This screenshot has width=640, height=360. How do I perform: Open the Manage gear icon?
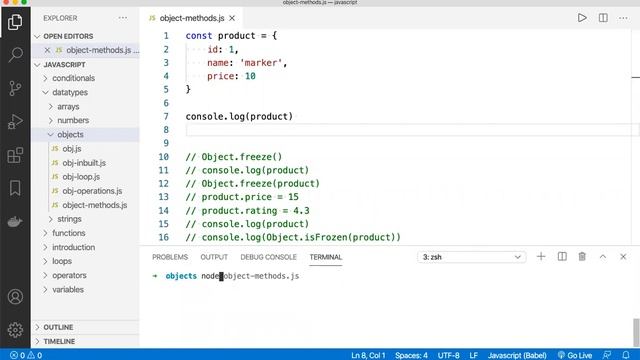(x=15, y=330)
